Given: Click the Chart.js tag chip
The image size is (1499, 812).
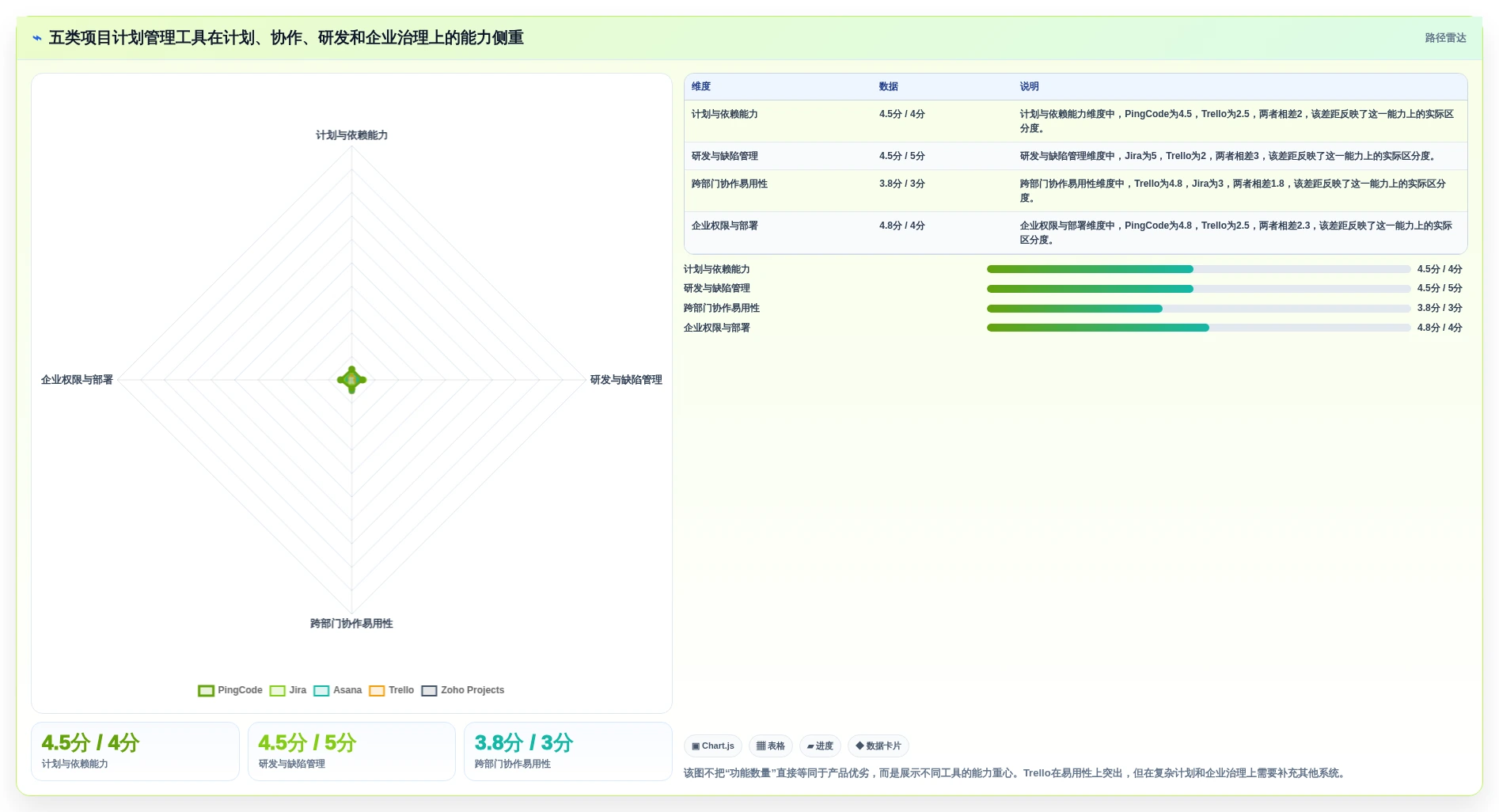Looking at the screenshot, I should 713,746.
